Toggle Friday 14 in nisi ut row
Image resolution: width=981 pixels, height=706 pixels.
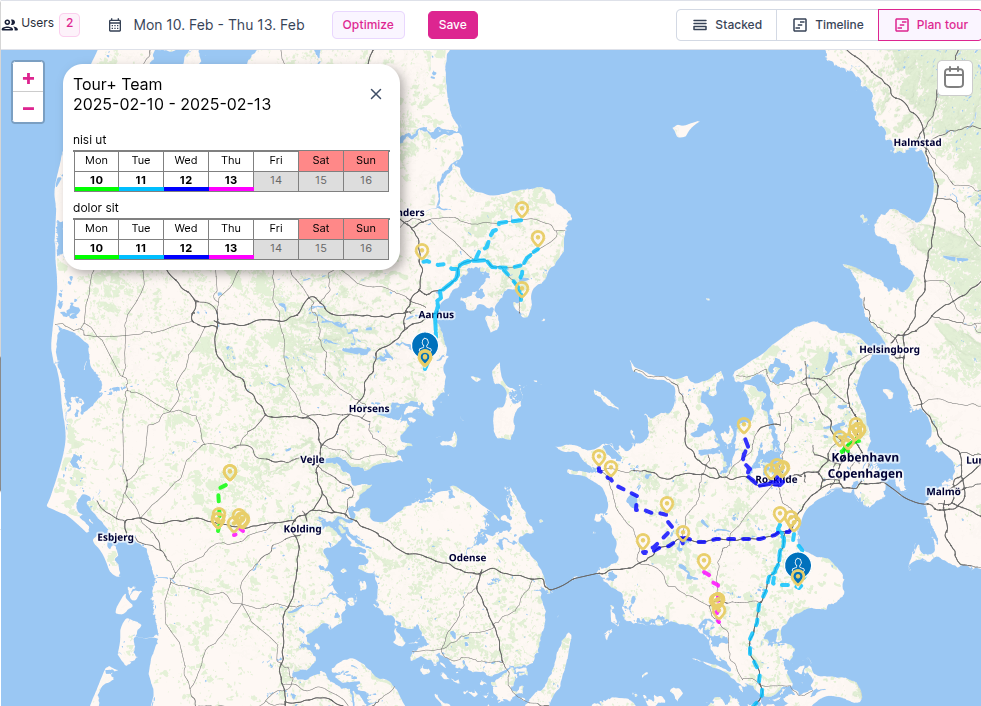(x=276, y=181)
